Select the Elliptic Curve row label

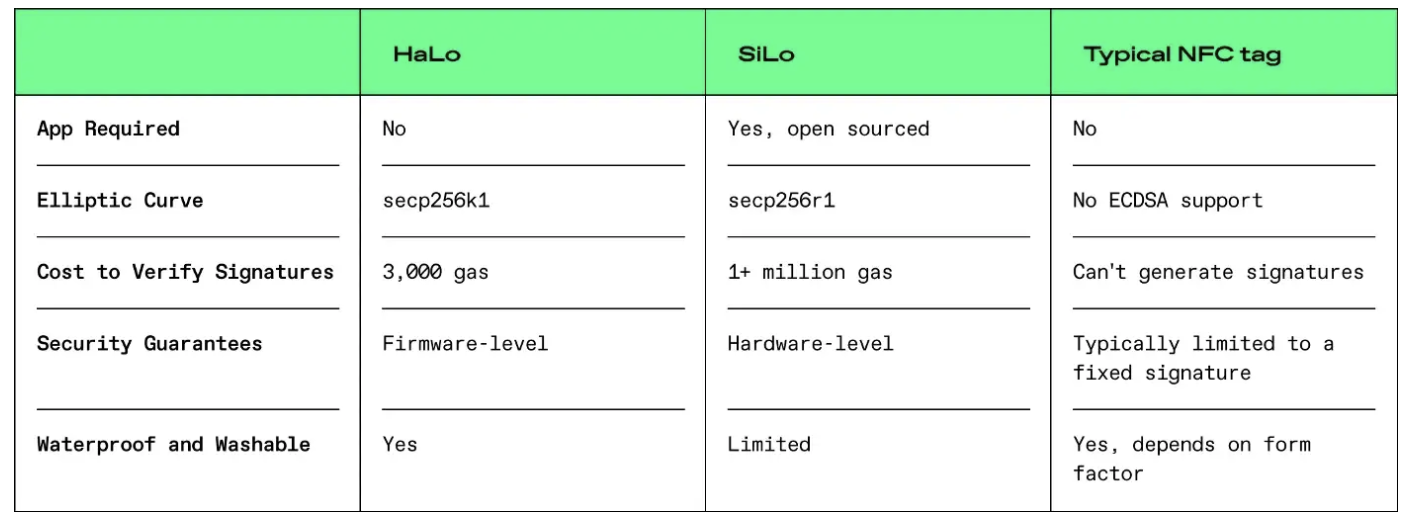[120, 201]
